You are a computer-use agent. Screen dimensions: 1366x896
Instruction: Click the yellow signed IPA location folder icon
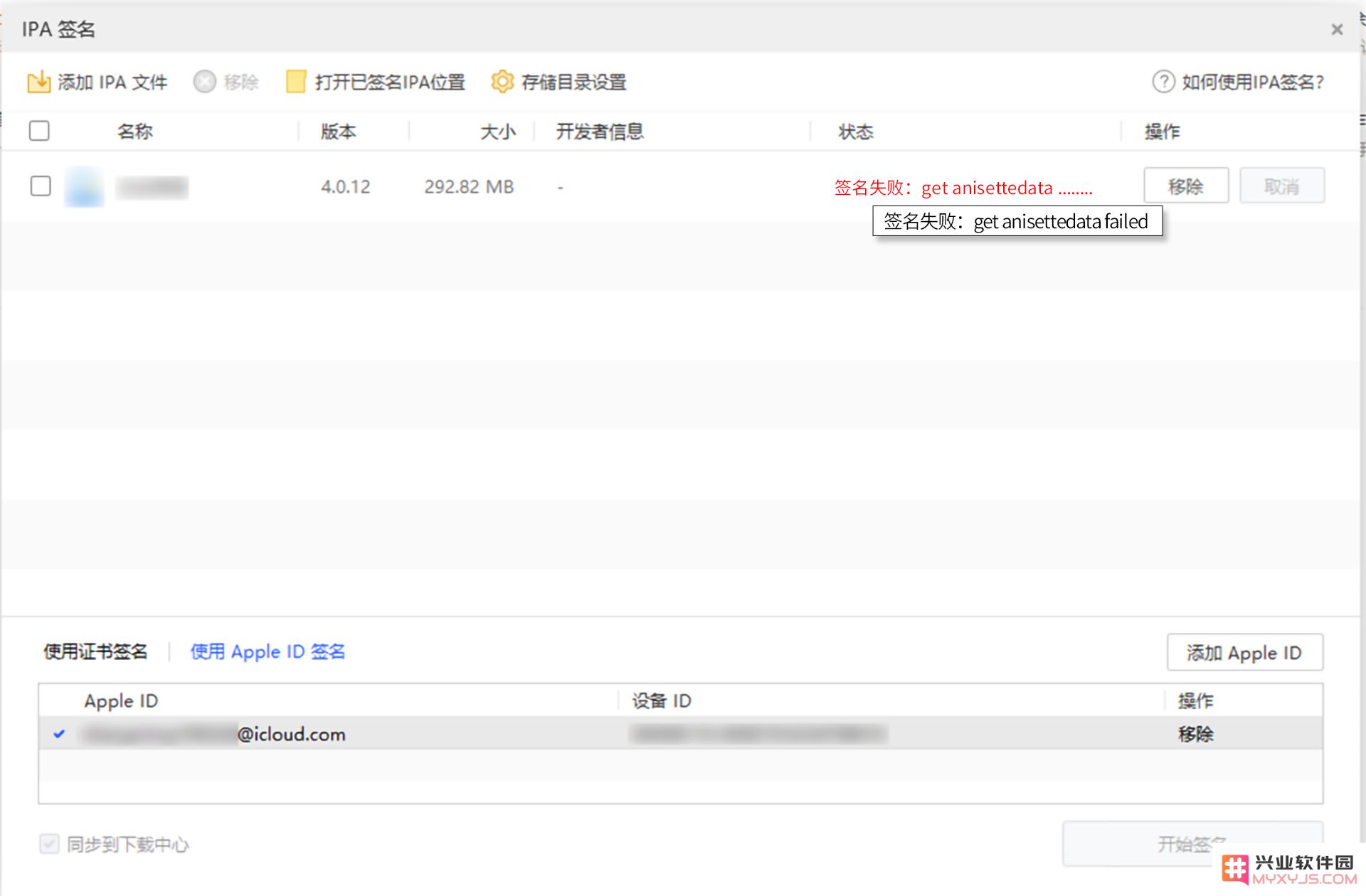296,82
